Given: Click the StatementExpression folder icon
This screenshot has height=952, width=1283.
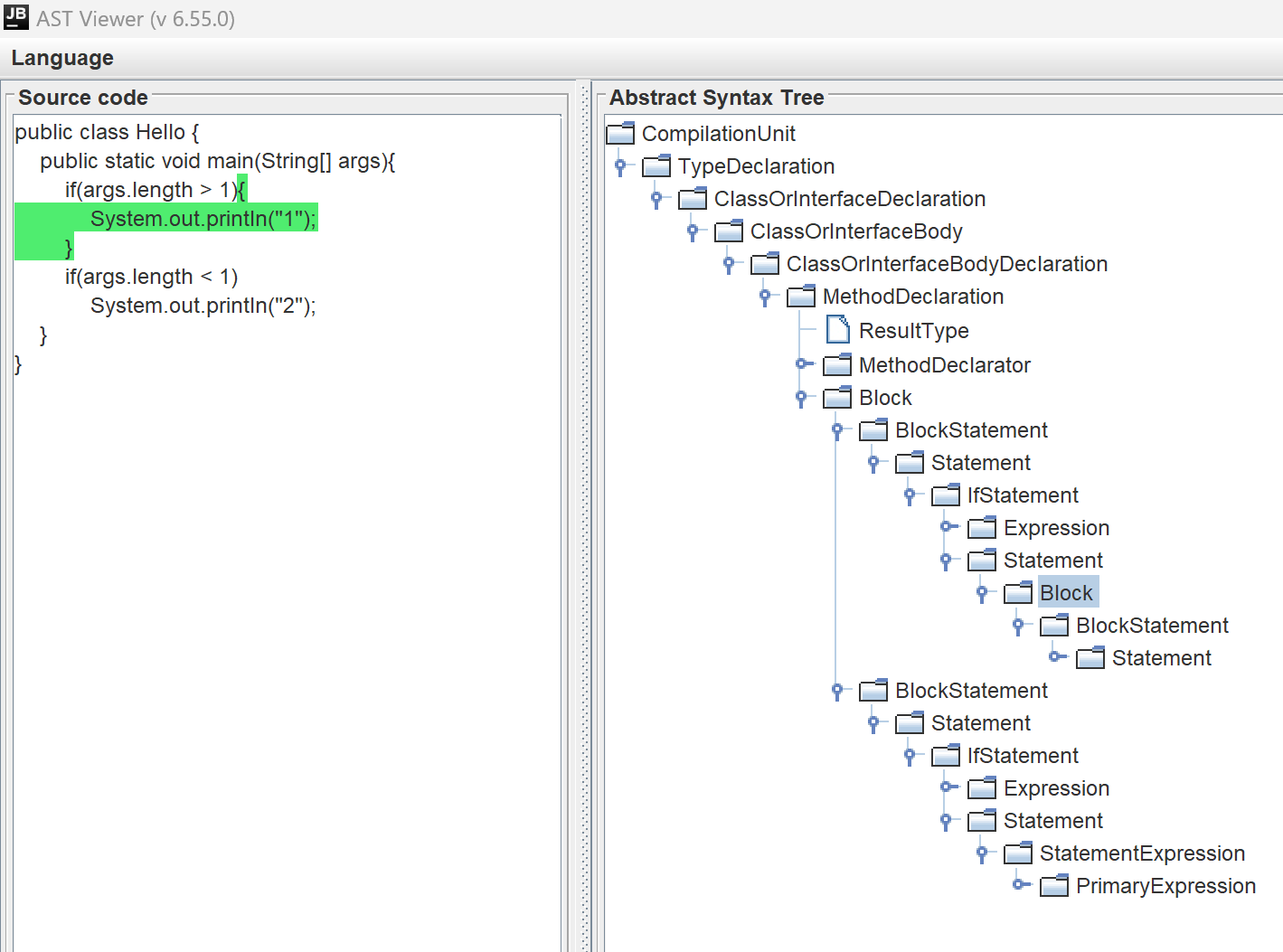Looking at the screenshot, I should pos(1018,853).
